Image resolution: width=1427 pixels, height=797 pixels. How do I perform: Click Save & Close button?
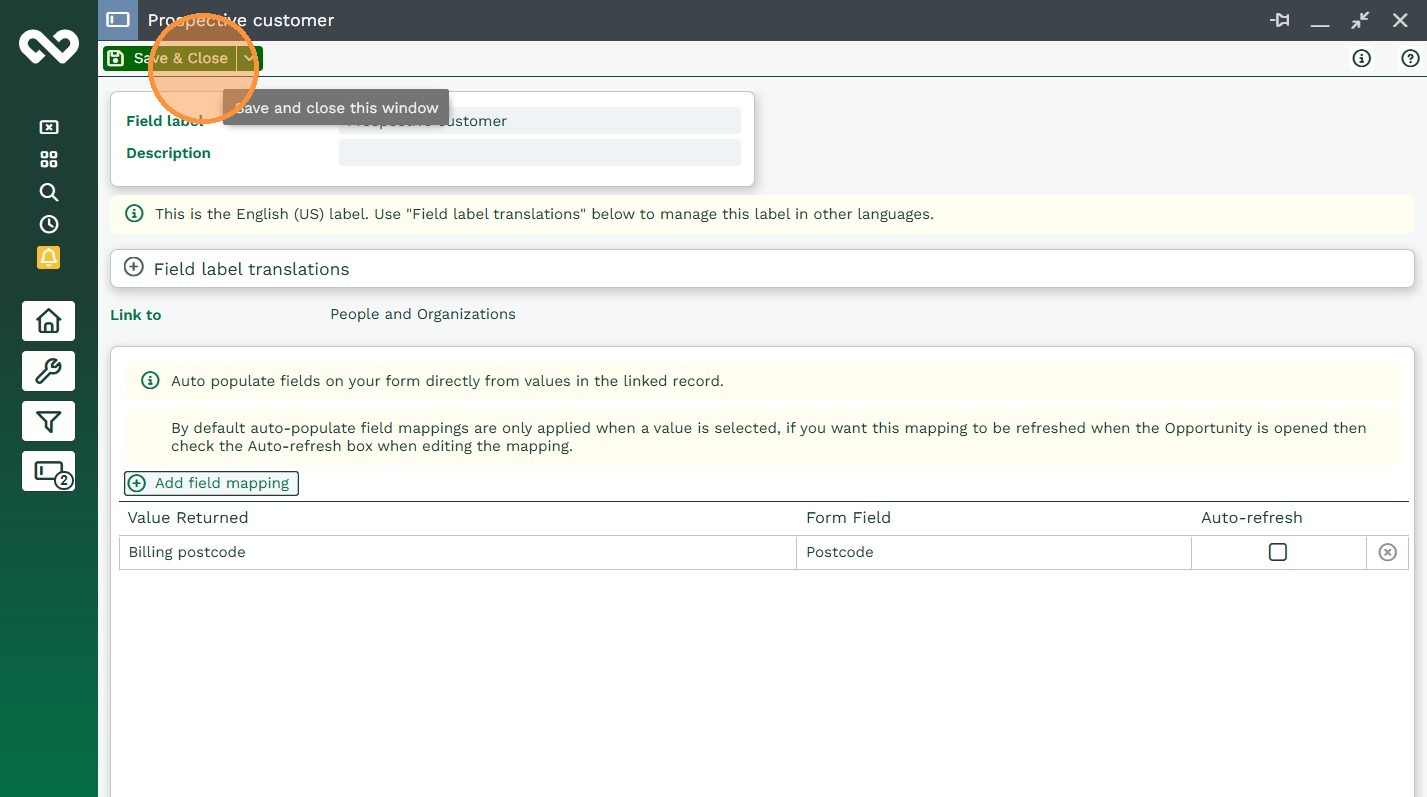pyautogui.click(x=170, y=58)
